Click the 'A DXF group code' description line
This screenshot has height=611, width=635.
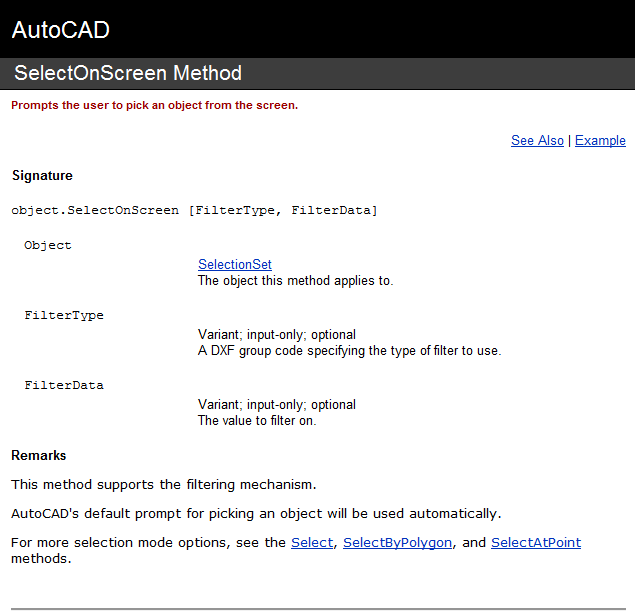349,351
